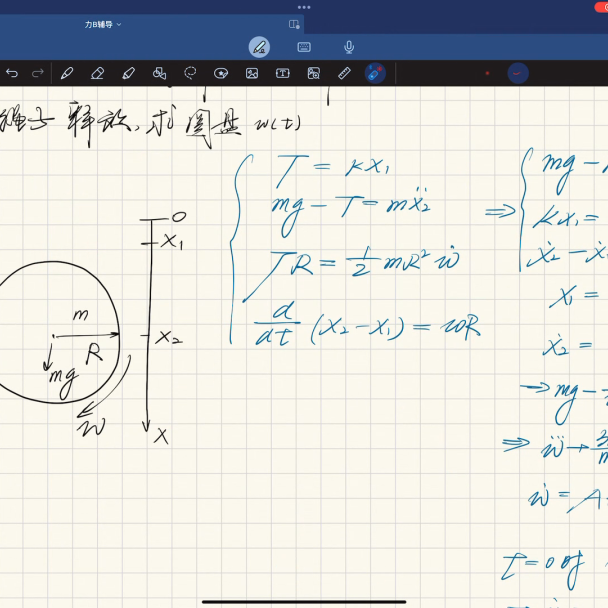
Task: Undo the last stroke
Action: click(x=13, y=73)
